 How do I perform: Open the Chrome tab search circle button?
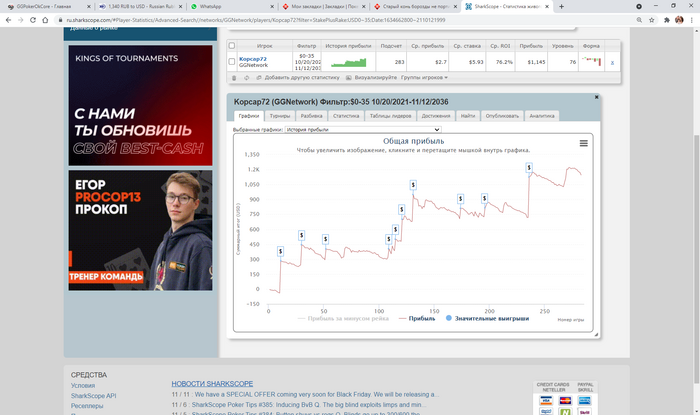tap(639, 7)
